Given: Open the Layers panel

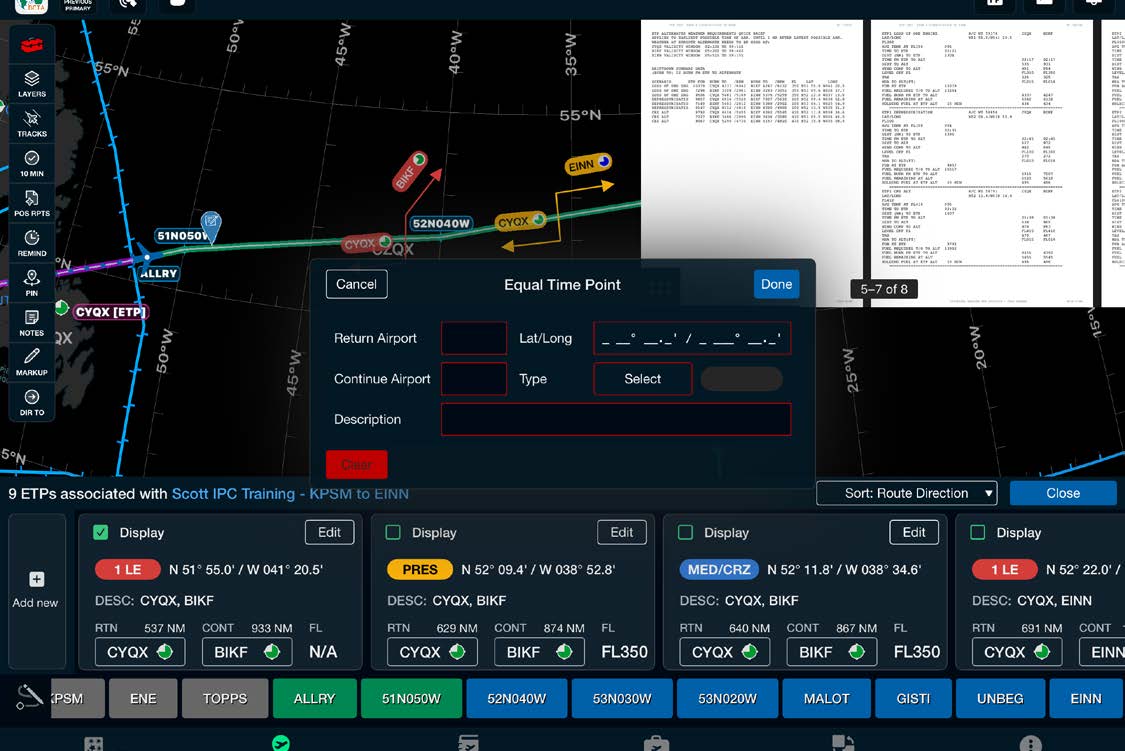Looking at the screenshot, I should tap(32, 84).
